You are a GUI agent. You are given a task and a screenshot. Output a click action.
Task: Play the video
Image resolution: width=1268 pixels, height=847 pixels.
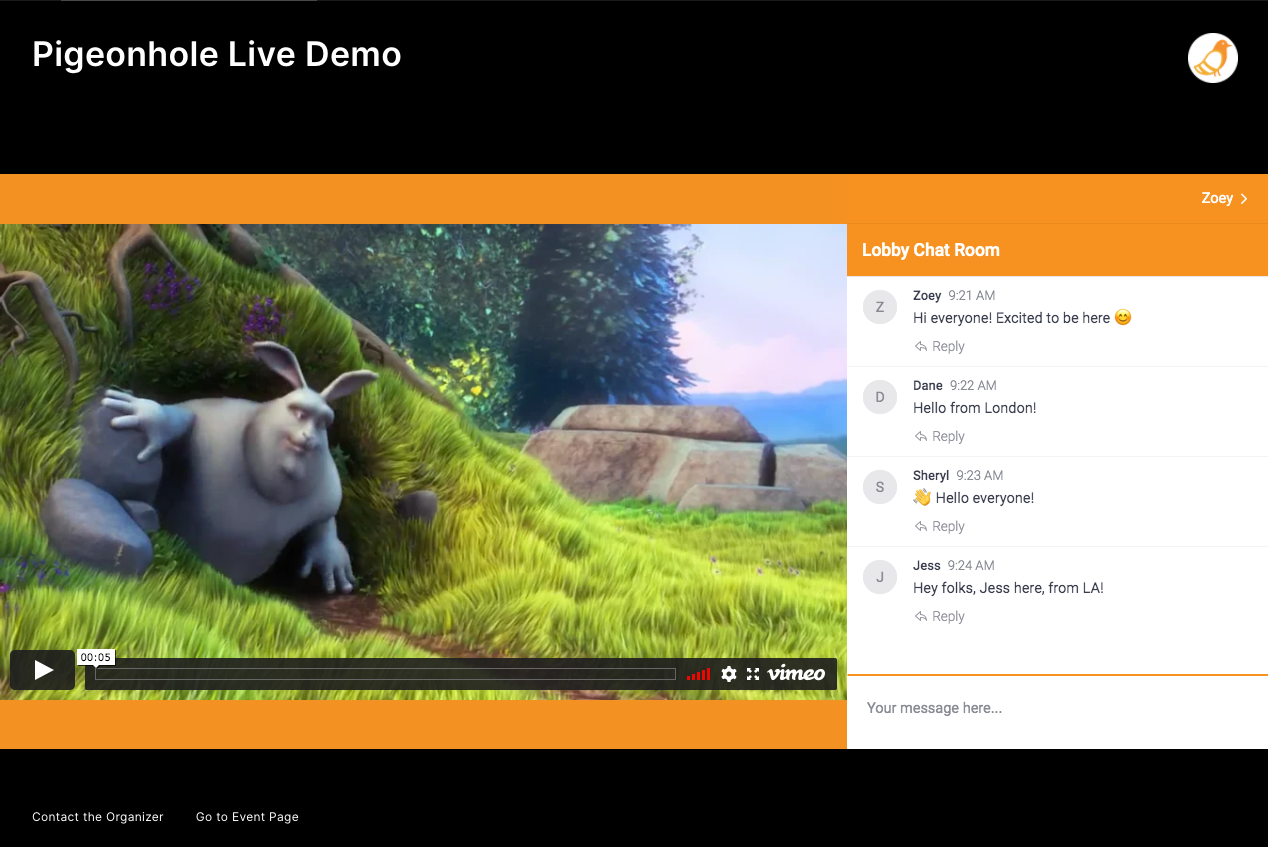(42, 669)
